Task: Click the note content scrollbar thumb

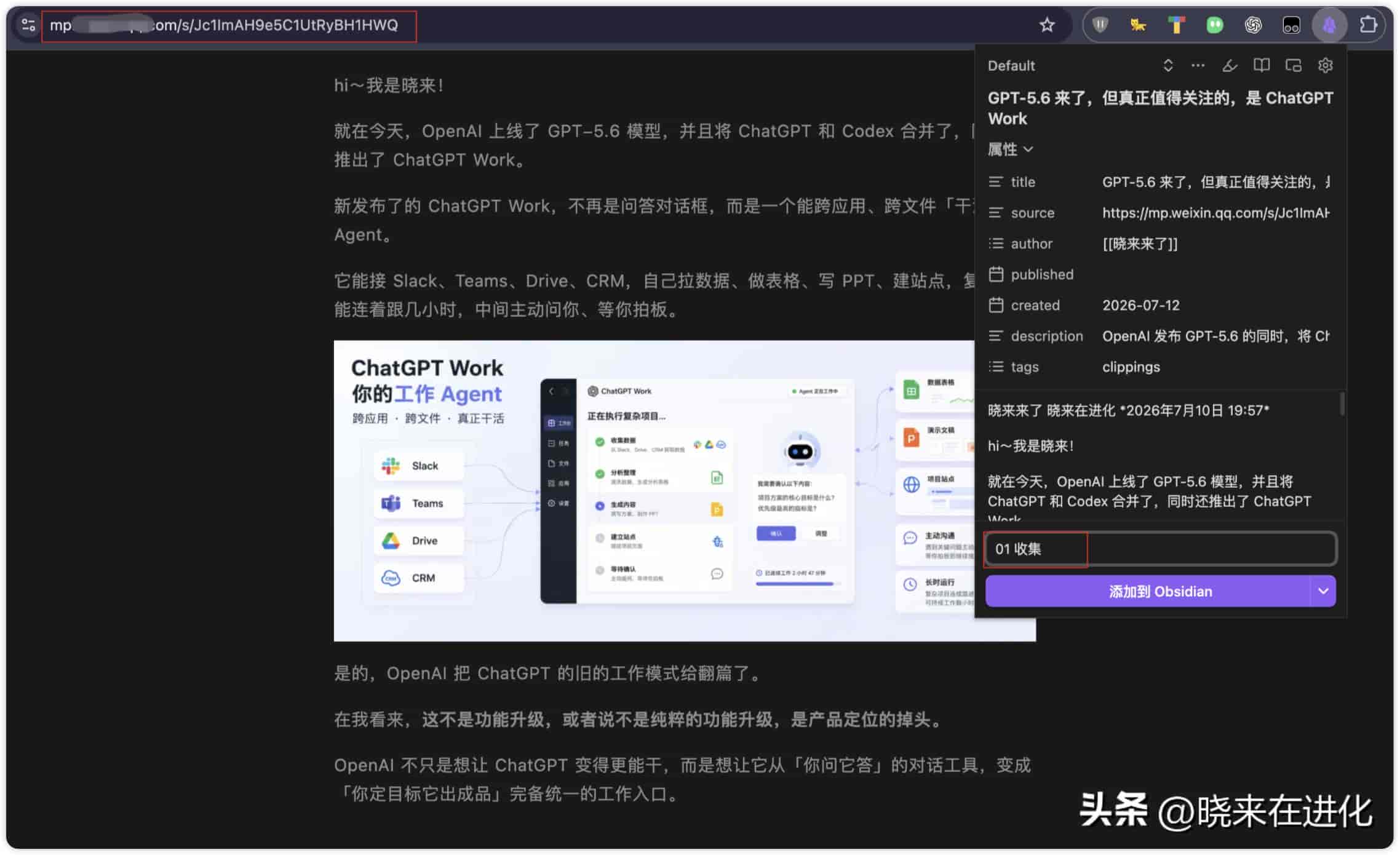Action: [x=1342, y=404]
